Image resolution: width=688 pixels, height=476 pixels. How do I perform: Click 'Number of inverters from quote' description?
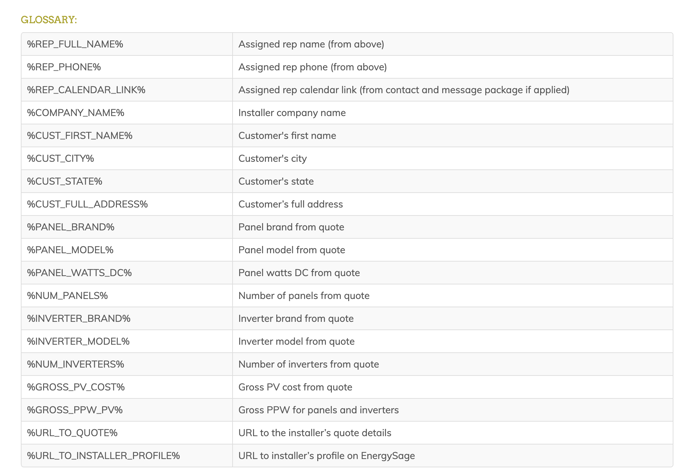click(308, 364)
